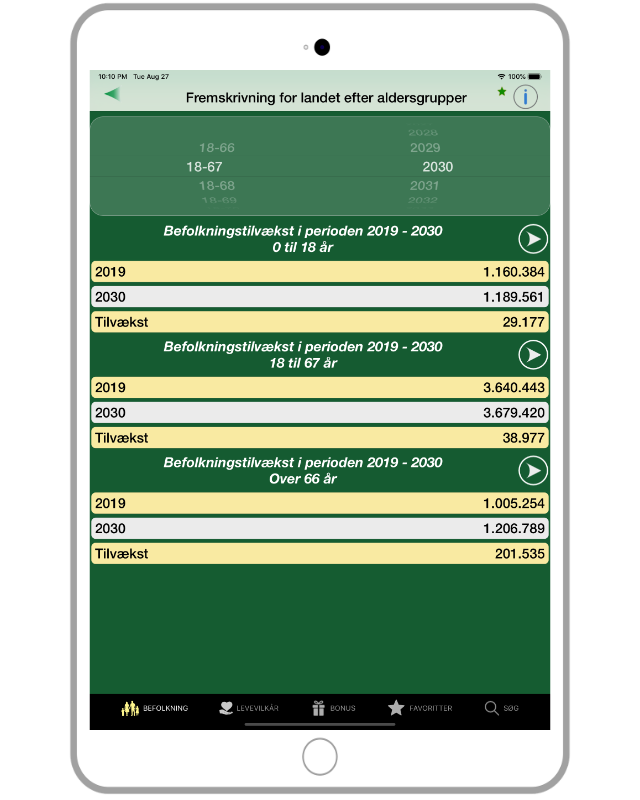640x800 pixels.
Task: Click value 1.005.254 for 2019
Action: click(x=513, y=504)
